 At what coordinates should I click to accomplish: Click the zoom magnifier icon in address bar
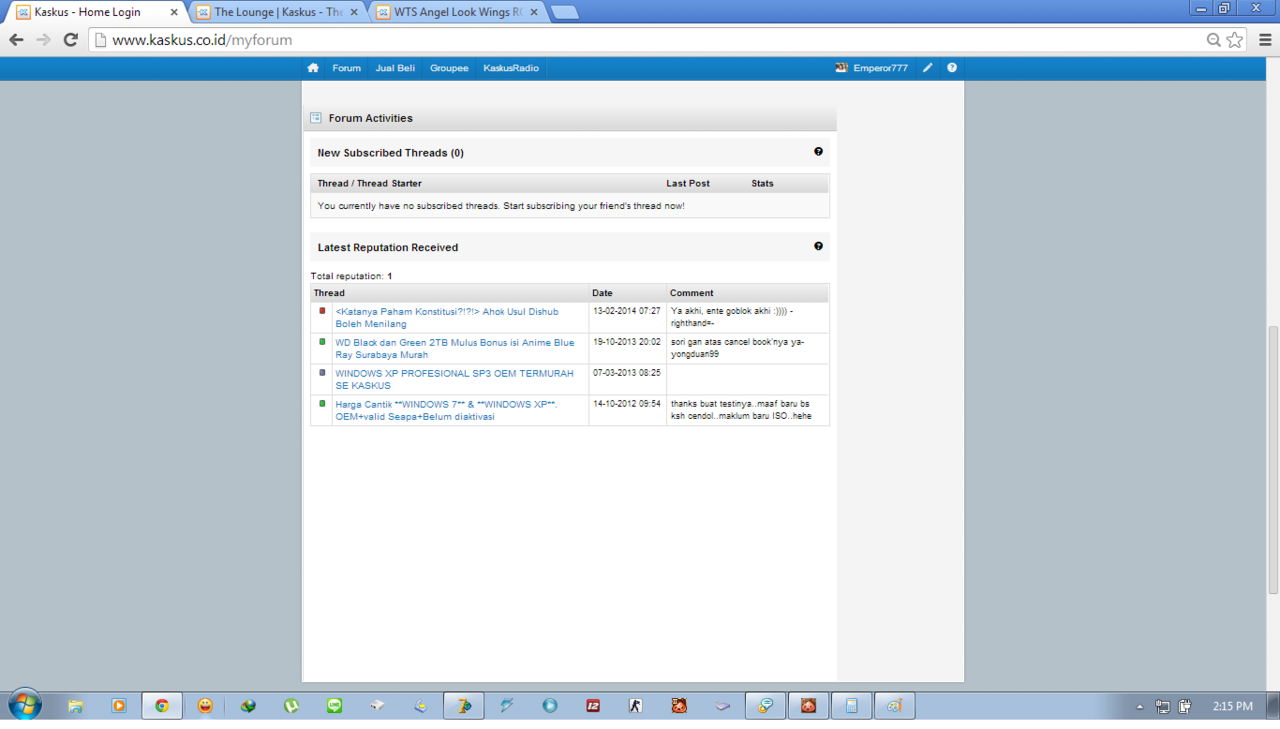[x=1214, y=40]
